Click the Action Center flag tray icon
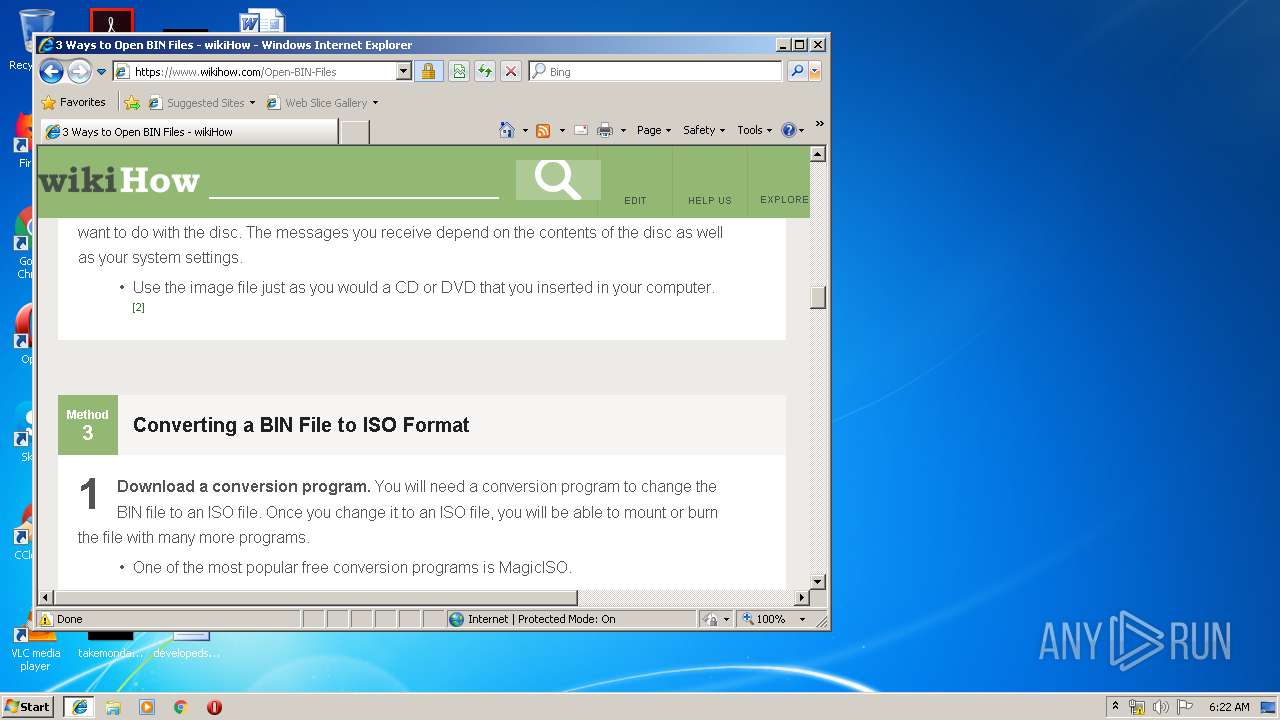The width and height of the screenshot is (1280, 720). (1185, 707)
